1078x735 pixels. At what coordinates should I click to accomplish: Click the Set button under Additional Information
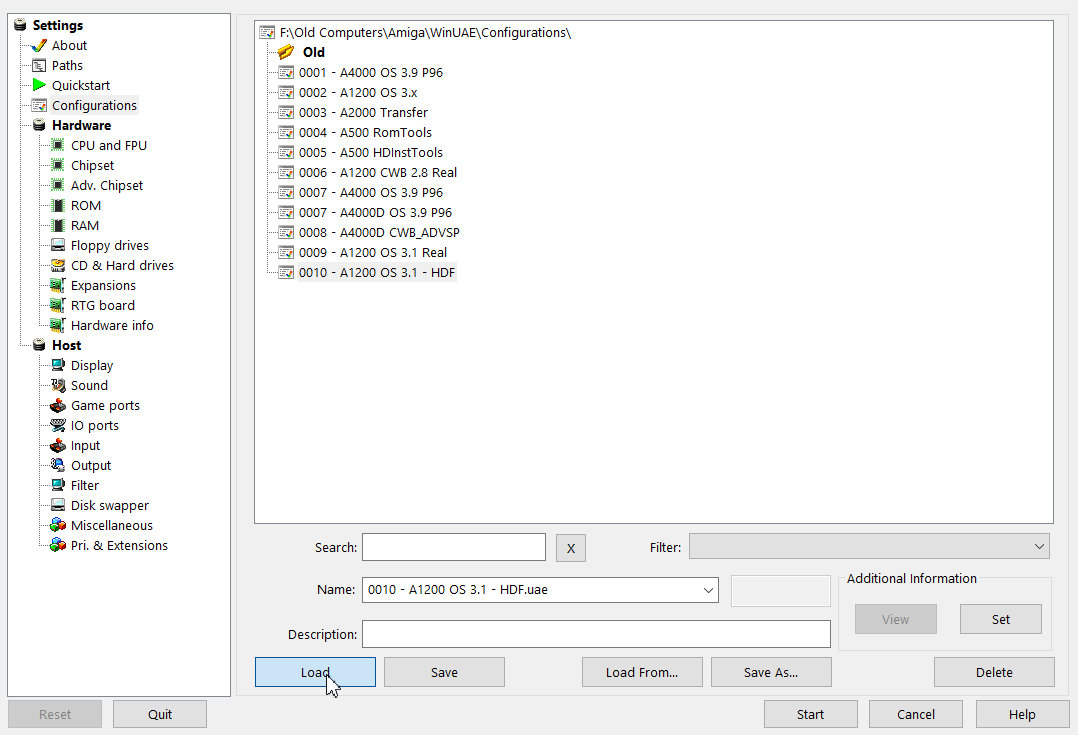(1001, 619)
